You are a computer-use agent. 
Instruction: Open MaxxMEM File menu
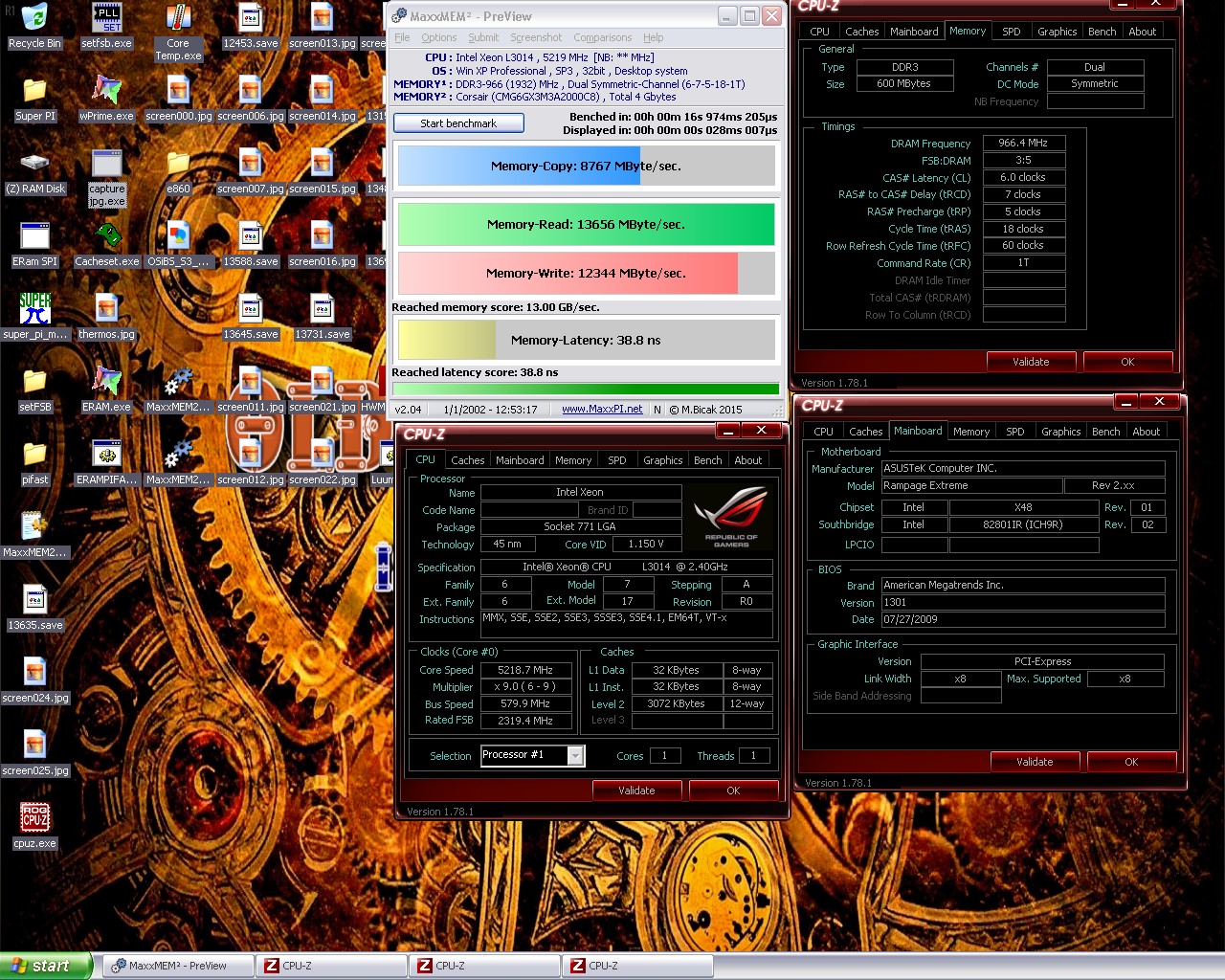coord(402,37)
